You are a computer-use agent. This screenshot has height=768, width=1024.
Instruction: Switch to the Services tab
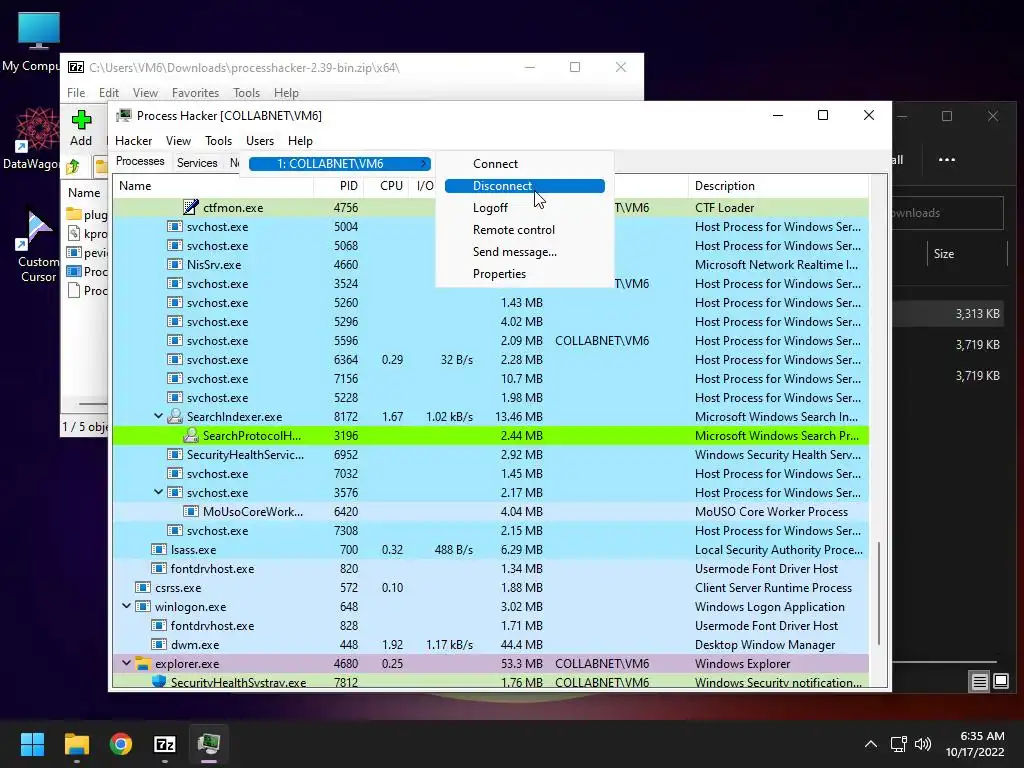click(x=197, y=163)
